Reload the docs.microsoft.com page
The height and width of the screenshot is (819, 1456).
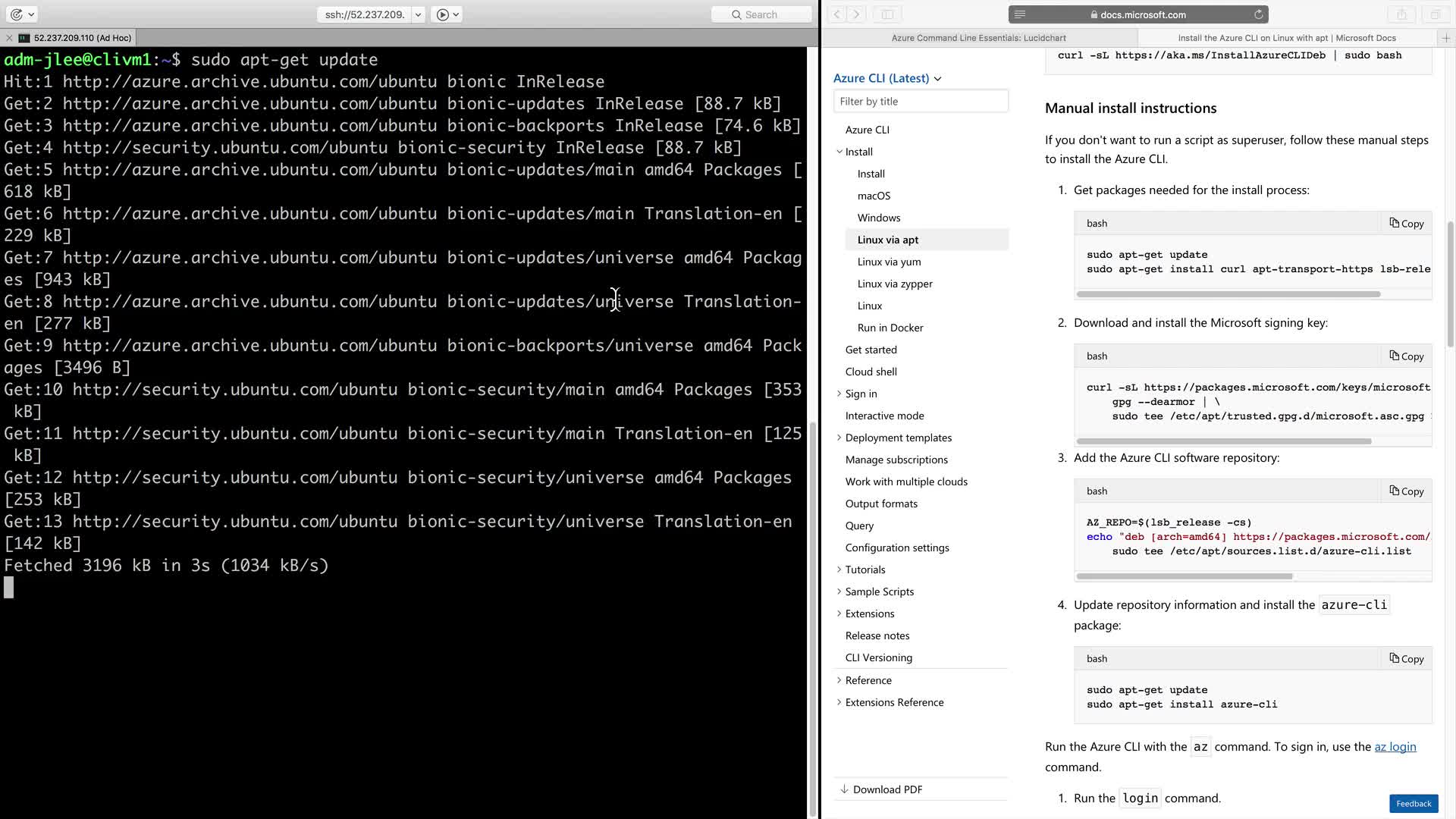[1258, 14]
